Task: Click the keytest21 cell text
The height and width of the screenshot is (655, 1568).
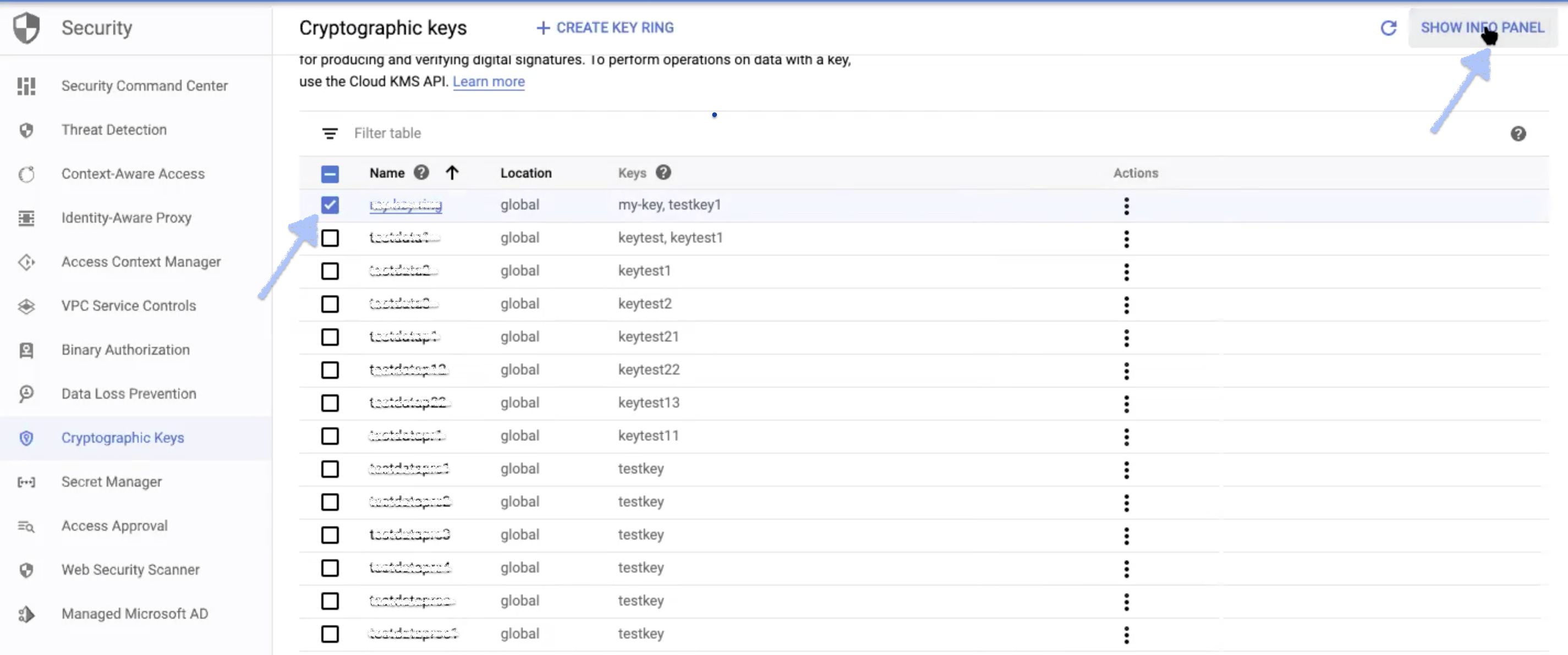Action: [x=648, y=337]
